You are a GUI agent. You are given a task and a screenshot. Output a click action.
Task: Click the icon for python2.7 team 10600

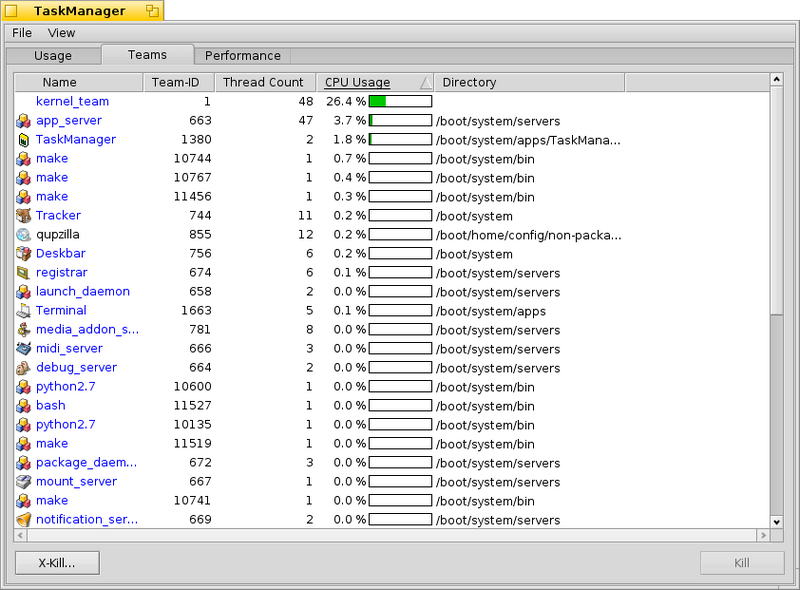23,387
